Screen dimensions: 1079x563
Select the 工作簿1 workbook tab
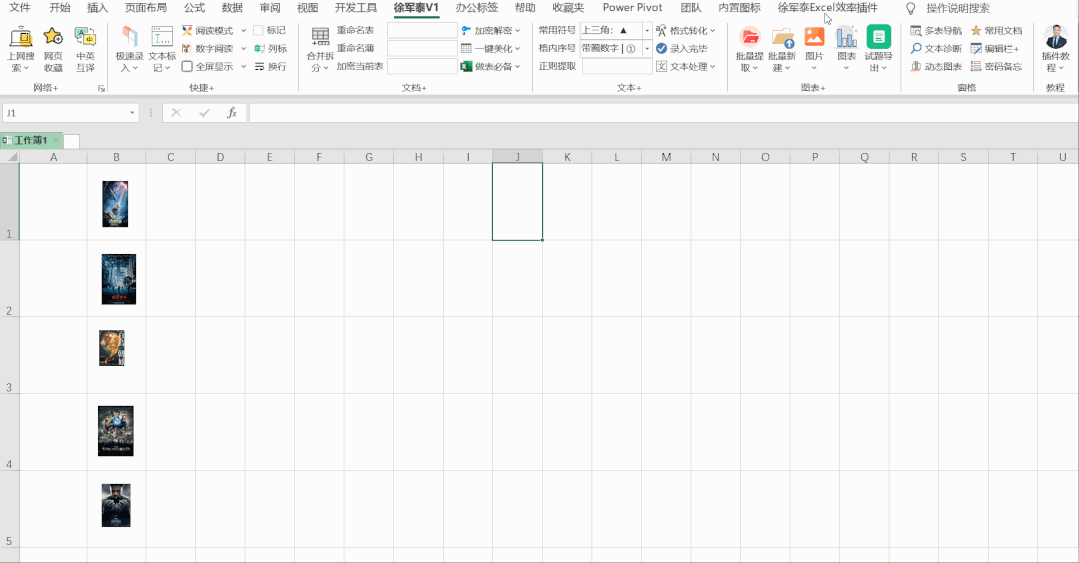pyautogui.click(x=30, y=140)
